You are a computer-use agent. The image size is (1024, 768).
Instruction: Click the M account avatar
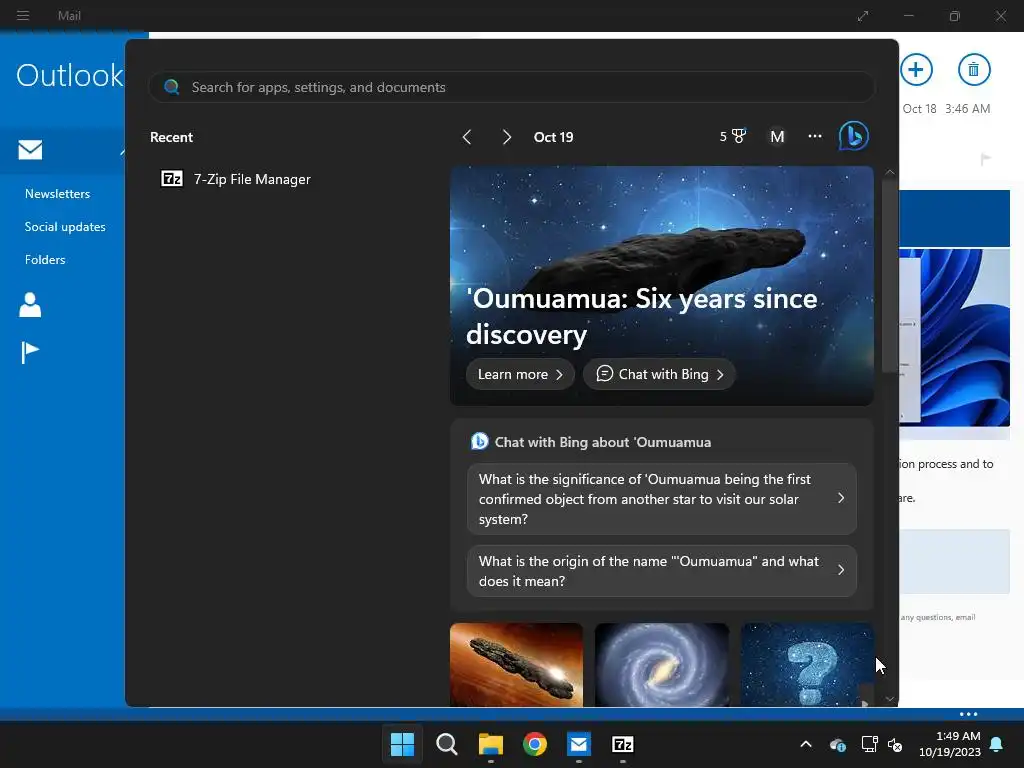click(x=776, y=136)
